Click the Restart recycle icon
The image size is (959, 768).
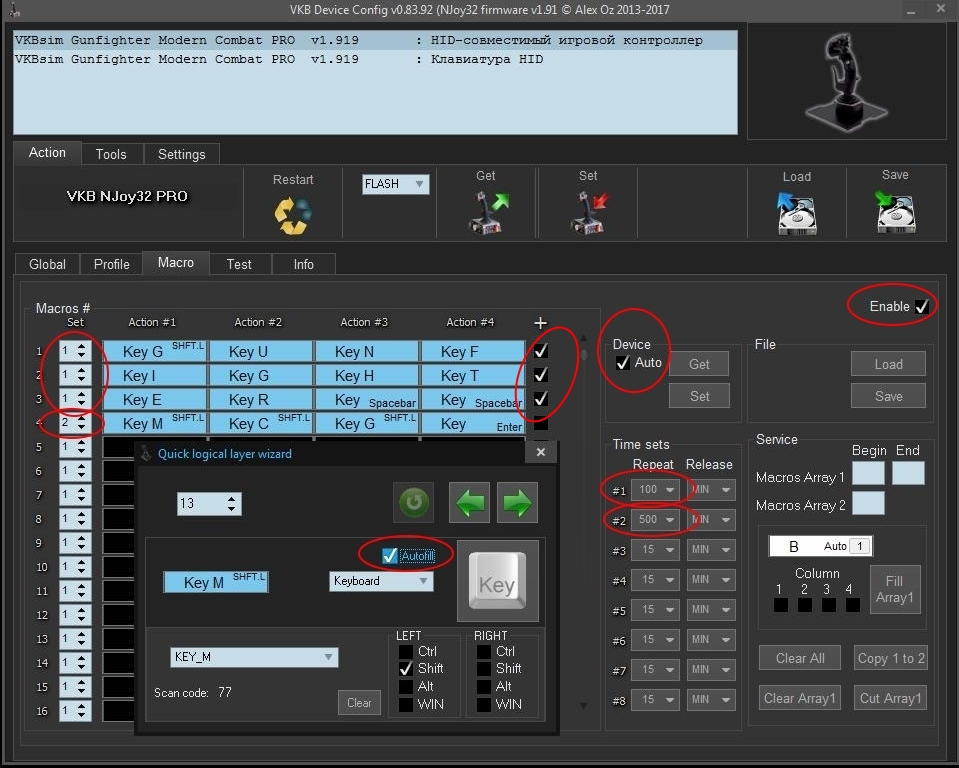point(293,215)
